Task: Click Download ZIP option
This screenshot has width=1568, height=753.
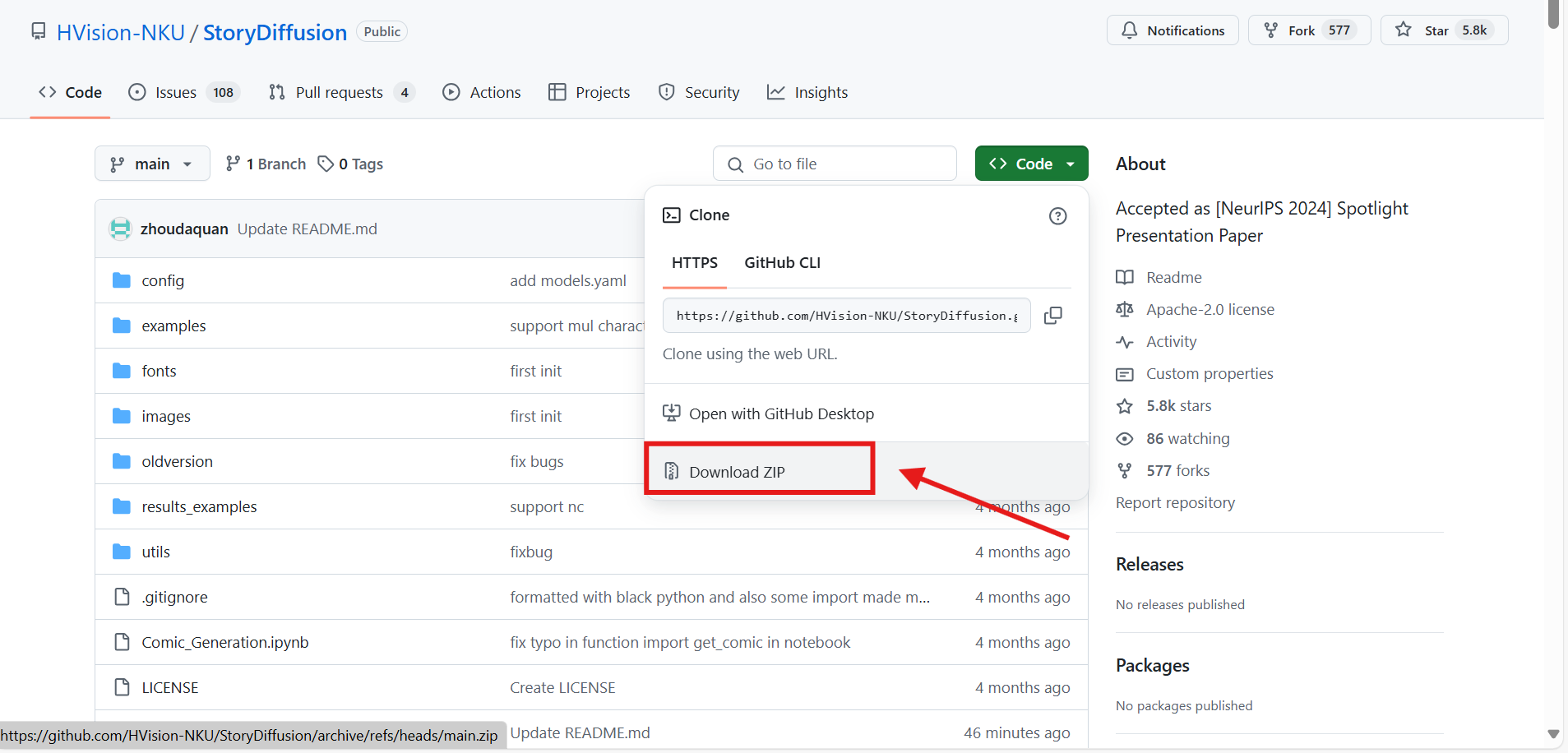Action: tap(737, 472)
